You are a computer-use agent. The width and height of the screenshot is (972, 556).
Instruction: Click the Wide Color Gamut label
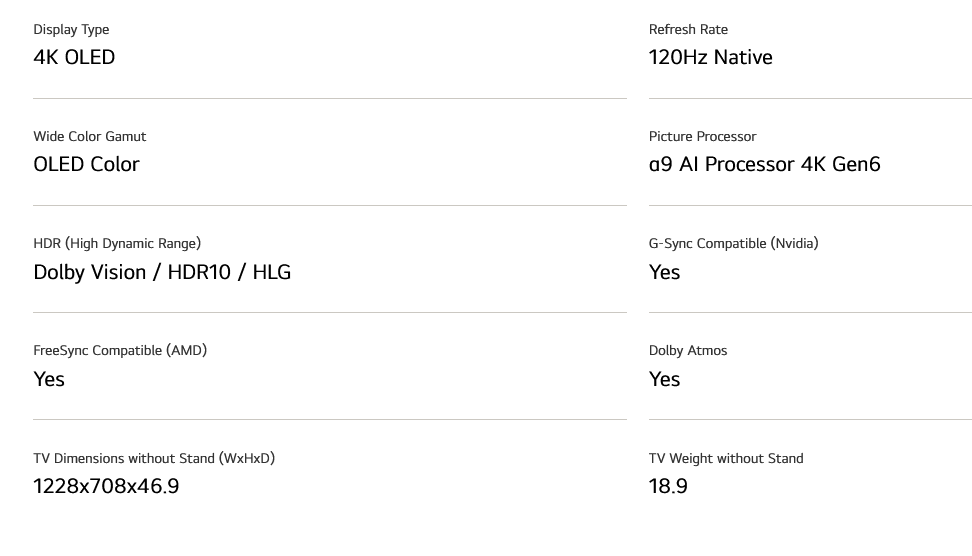pos(90,136)
